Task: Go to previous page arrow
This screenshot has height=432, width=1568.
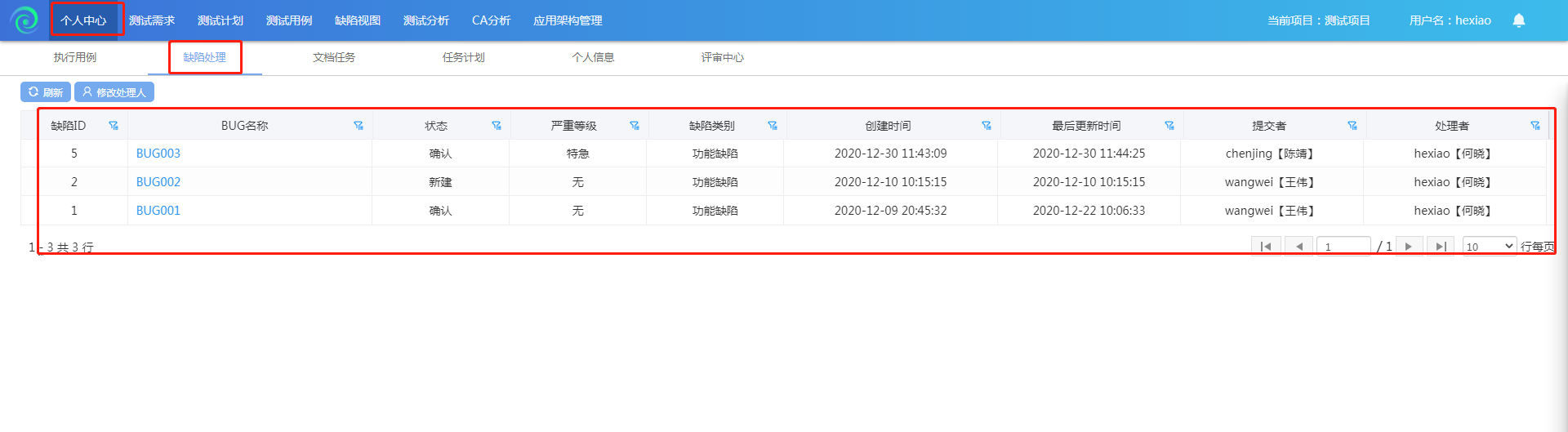Action: [x=1298, y=247]
